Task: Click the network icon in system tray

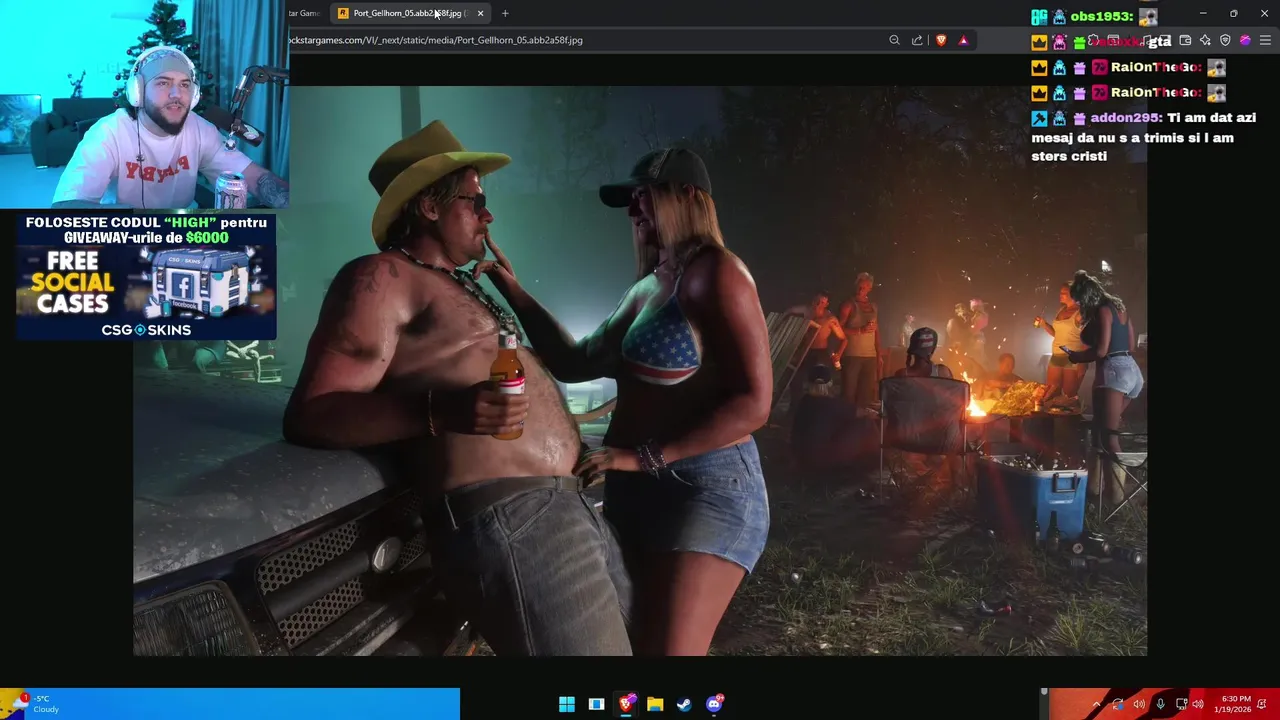Action: (x=1181, y=704)
